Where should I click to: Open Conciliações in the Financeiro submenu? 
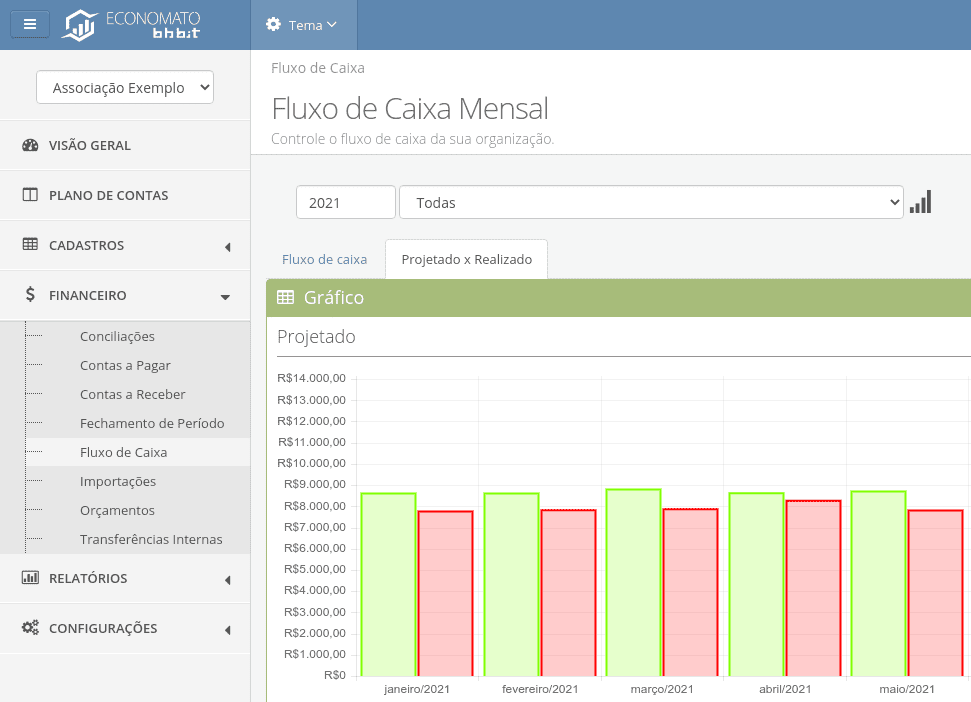[x=117, y=336]
